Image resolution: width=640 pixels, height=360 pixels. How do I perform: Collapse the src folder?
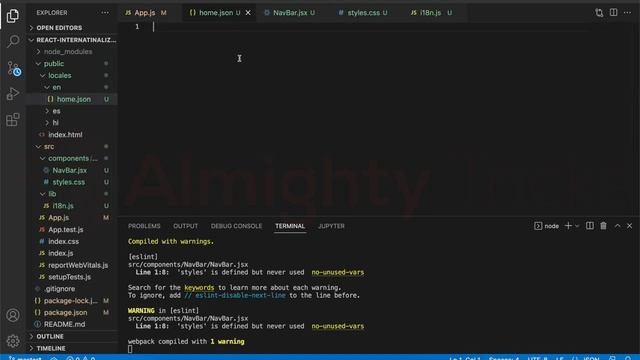(x=72, y=147)
